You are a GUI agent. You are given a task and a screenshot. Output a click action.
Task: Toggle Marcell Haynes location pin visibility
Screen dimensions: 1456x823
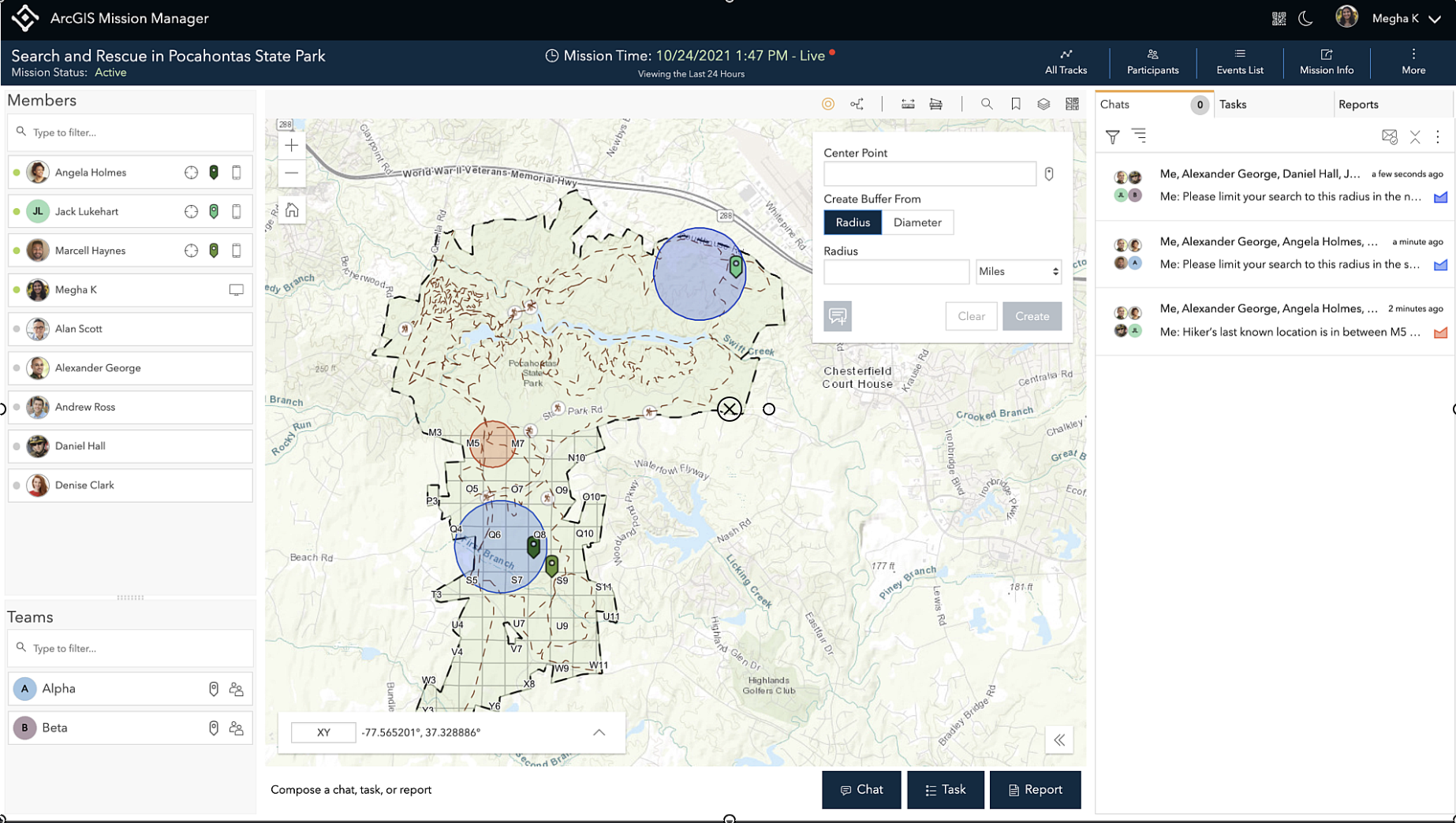(x=214, y=251)
